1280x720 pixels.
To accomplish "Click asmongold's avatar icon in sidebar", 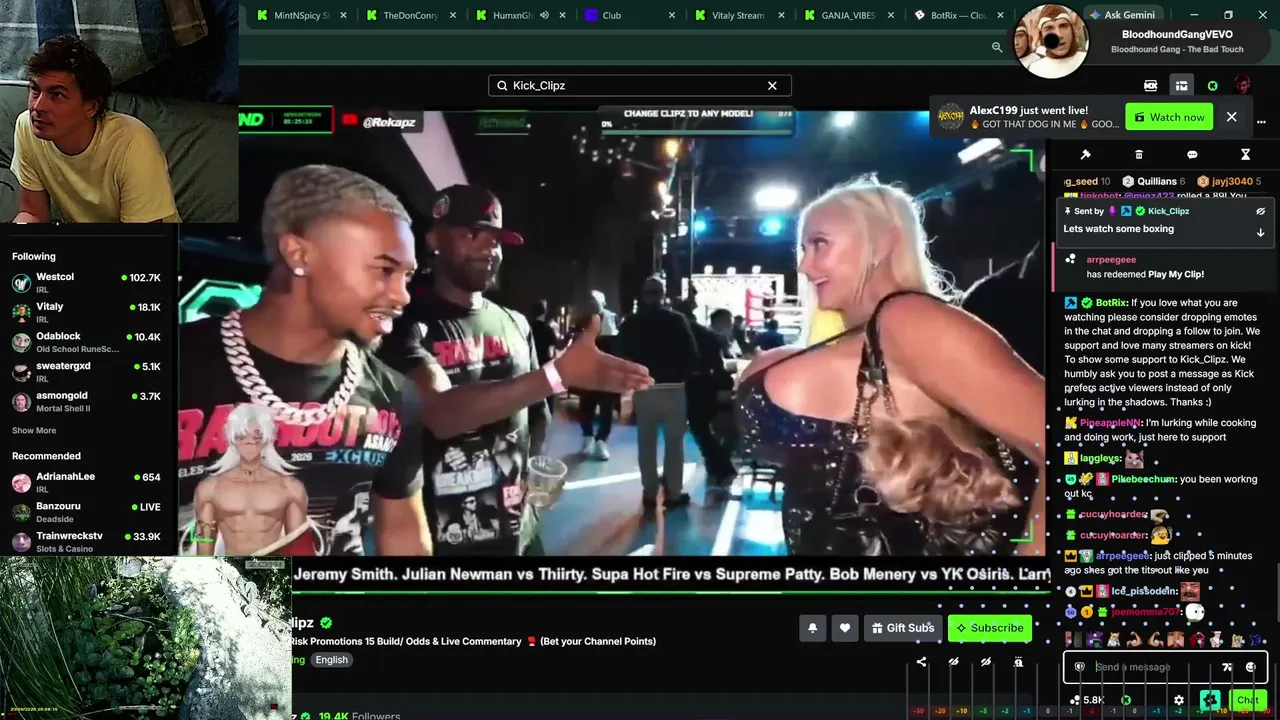I will pyautogui.click(x=21, y=402).
